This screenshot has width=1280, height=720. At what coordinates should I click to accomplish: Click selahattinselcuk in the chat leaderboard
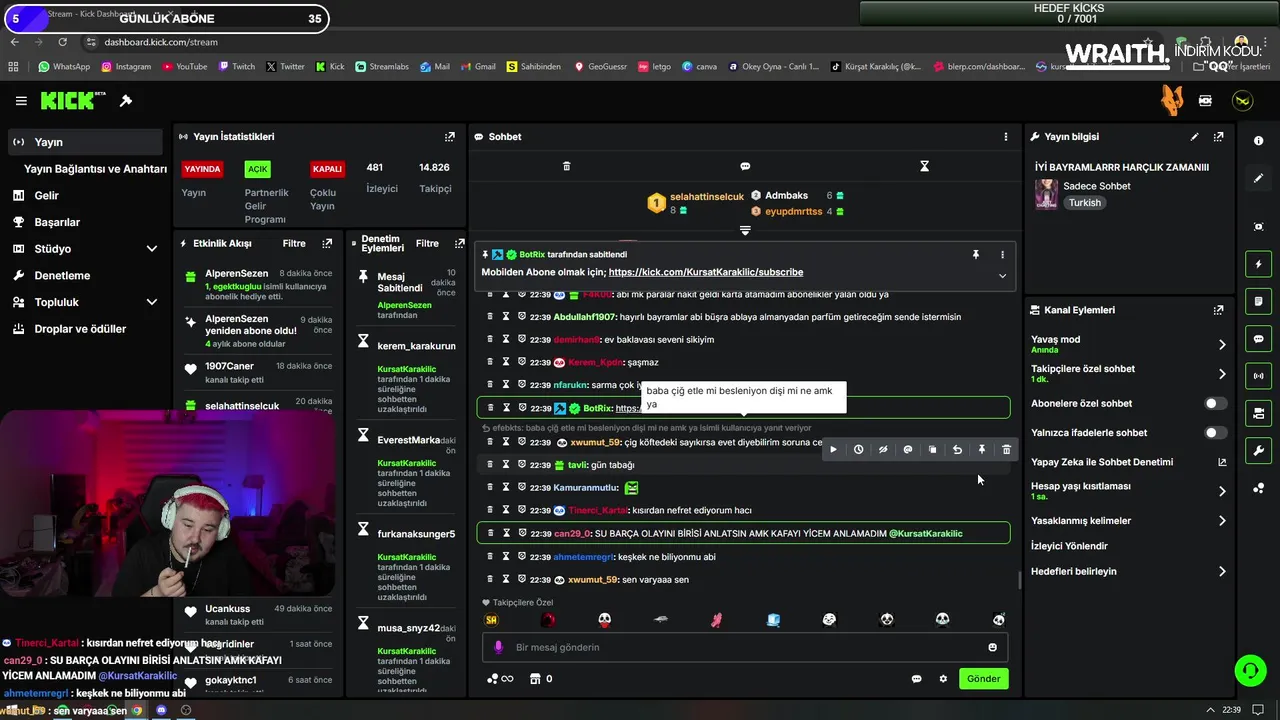[707, 197]
